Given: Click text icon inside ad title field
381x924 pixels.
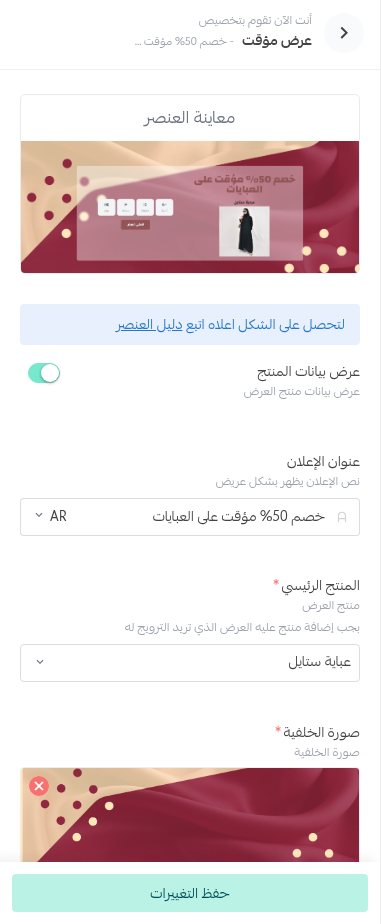Looking at the screenshot, I should click(342, 517).
